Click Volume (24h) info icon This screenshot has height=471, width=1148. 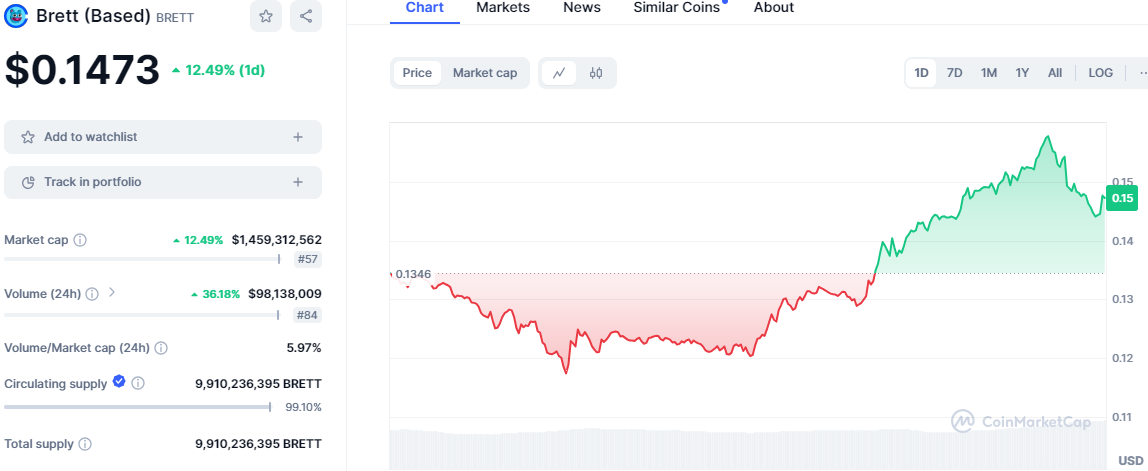coord(92,294)
